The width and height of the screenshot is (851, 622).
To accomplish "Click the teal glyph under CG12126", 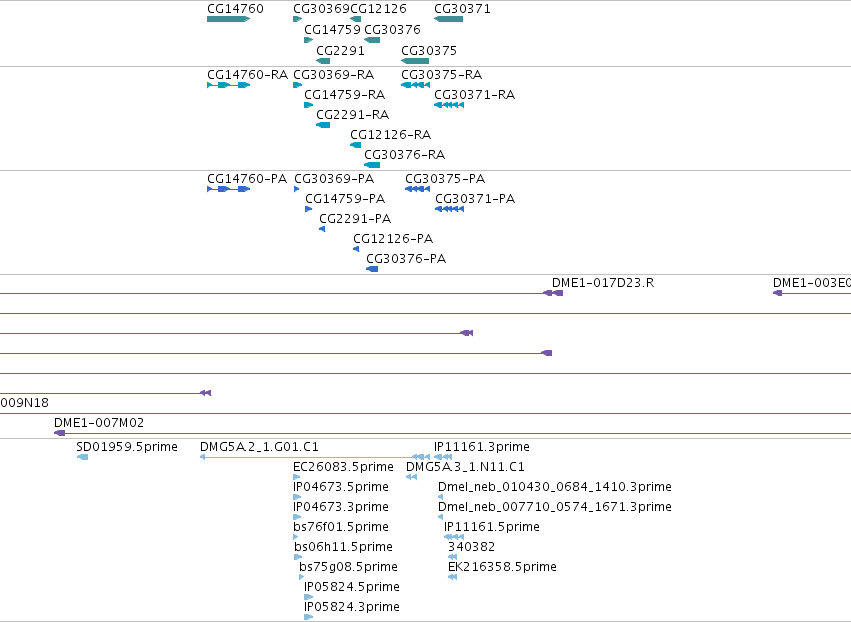I will tap(355, 19).
